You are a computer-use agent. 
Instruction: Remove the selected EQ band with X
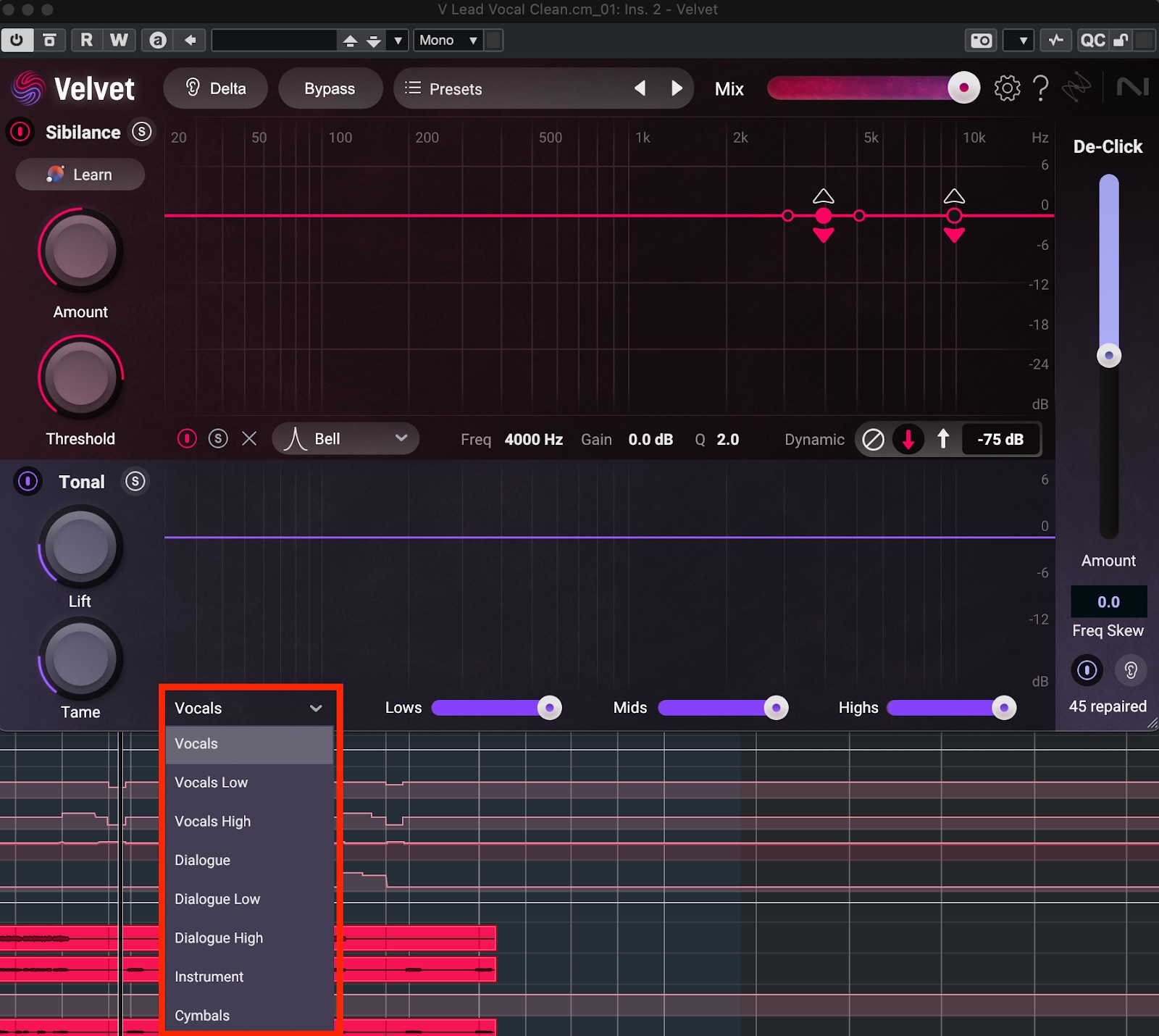tap(249, 439)
